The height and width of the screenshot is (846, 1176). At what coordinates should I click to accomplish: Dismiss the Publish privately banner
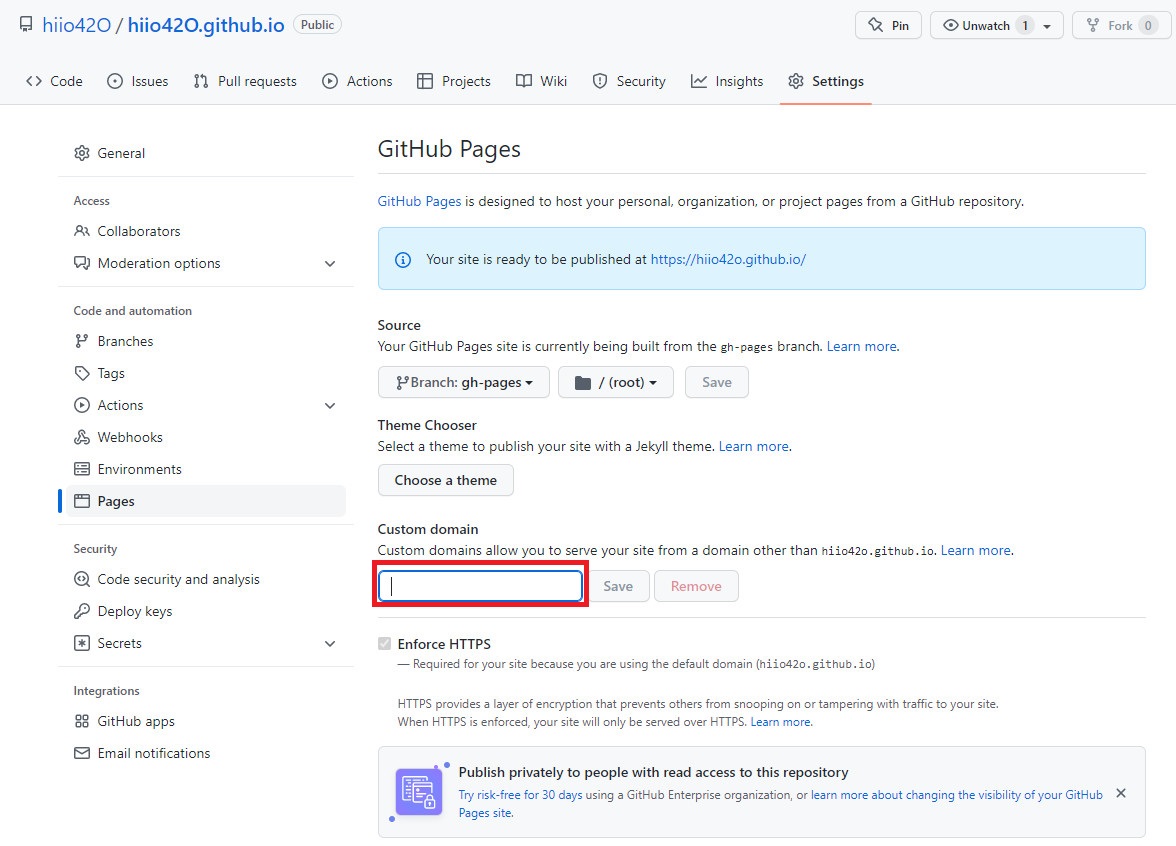[x=1120, y=794]
